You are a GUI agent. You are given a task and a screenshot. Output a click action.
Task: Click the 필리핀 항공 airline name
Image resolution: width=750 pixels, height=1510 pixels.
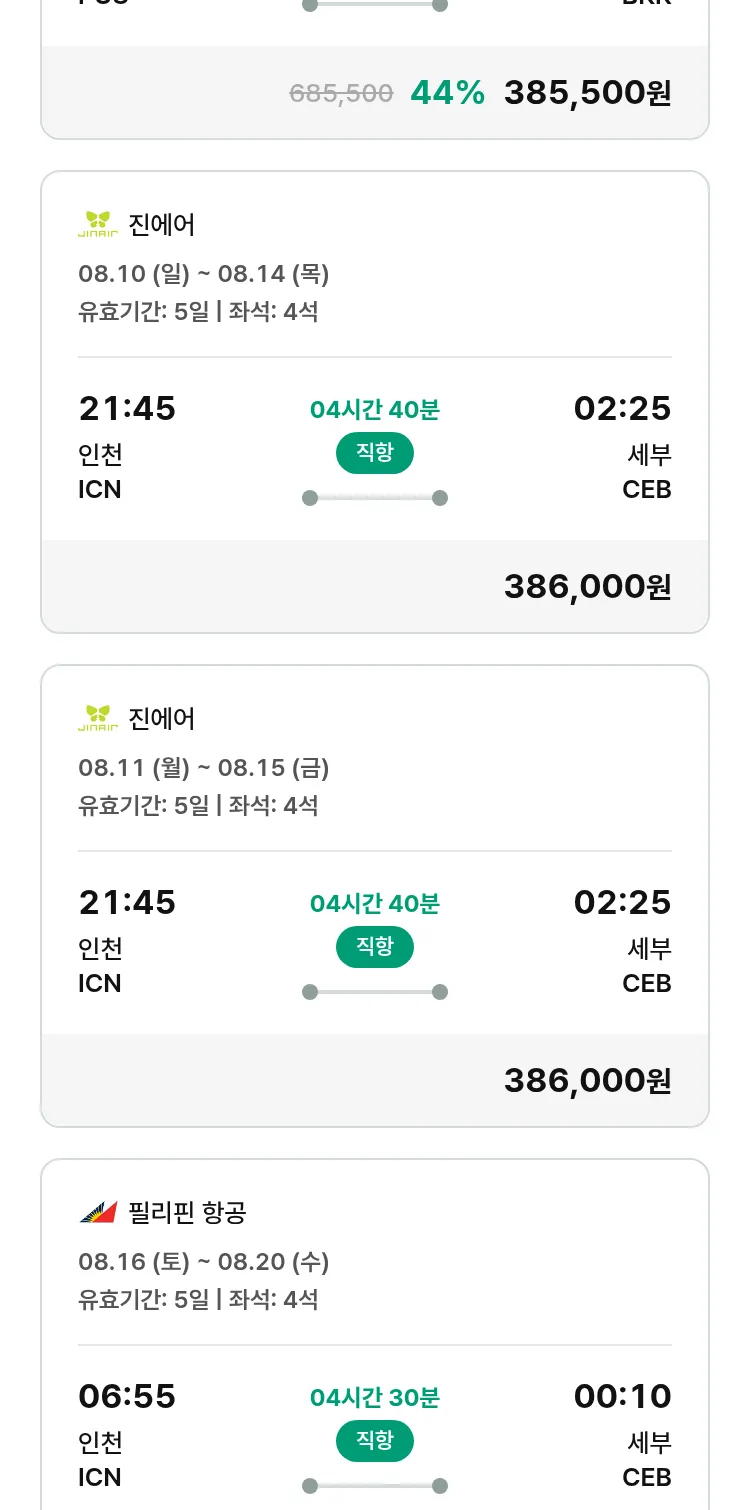pos(188,1213)
